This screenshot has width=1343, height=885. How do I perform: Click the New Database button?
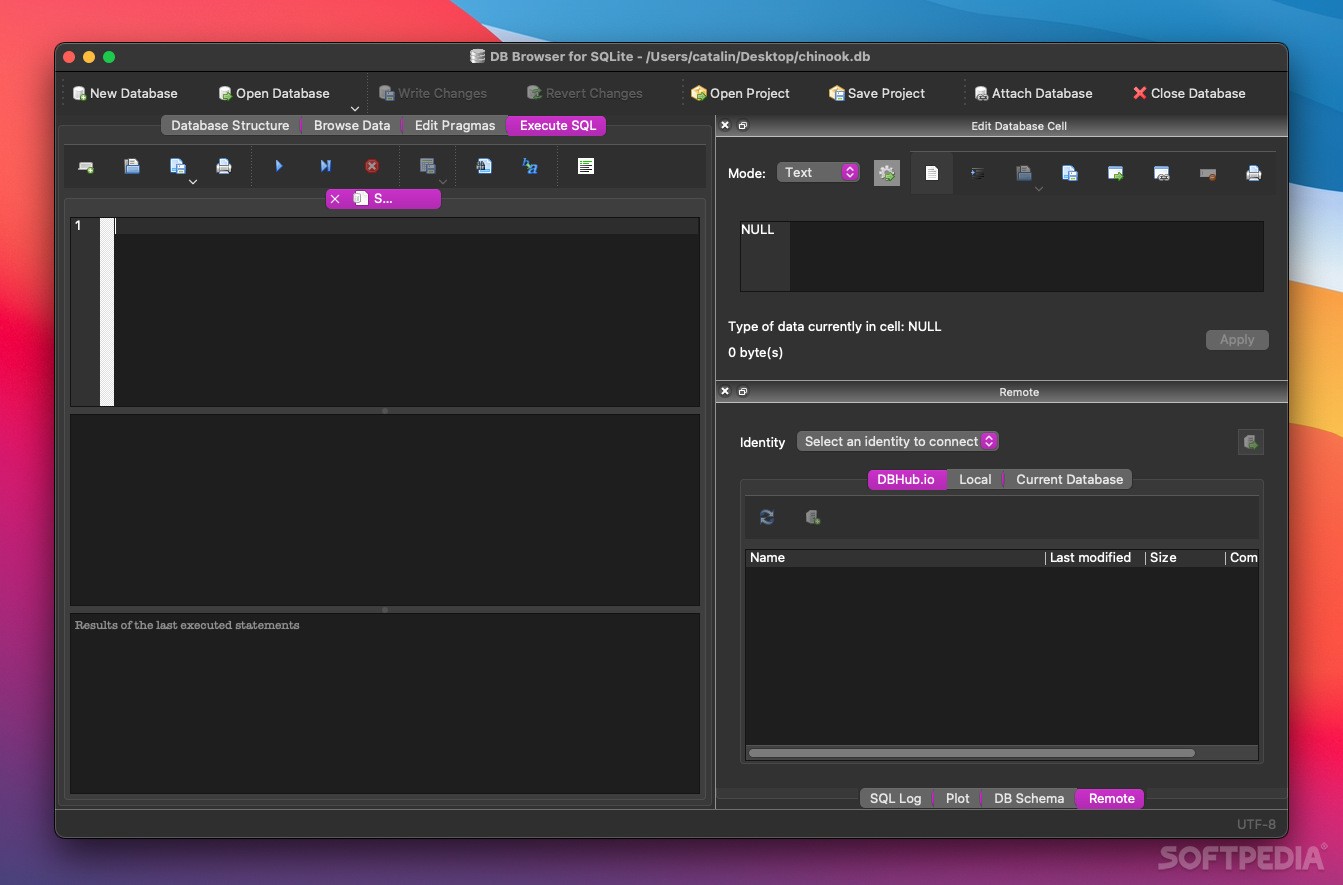125,93
